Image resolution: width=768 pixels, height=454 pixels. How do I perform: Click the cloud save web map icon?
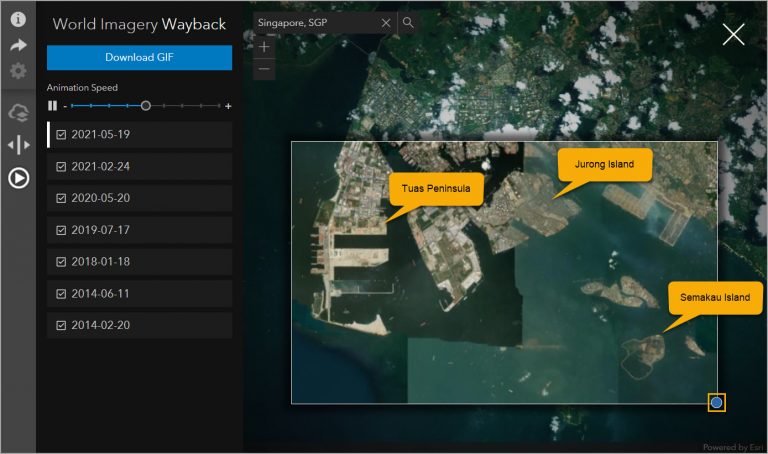[19, 113]
